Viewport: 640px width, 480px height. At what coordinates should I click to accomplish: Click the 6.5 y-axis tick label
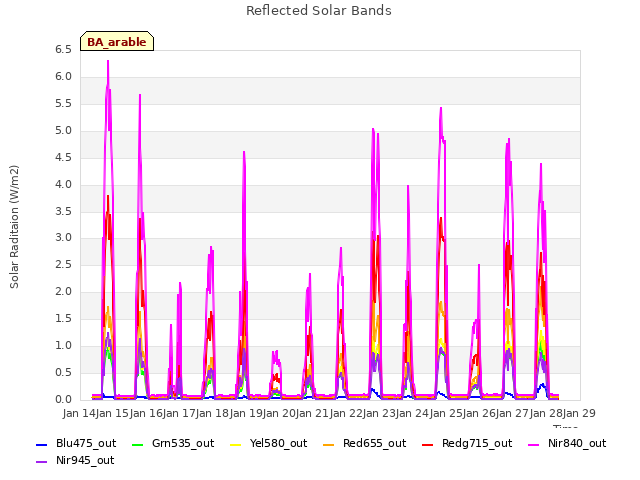coord(63,49)
